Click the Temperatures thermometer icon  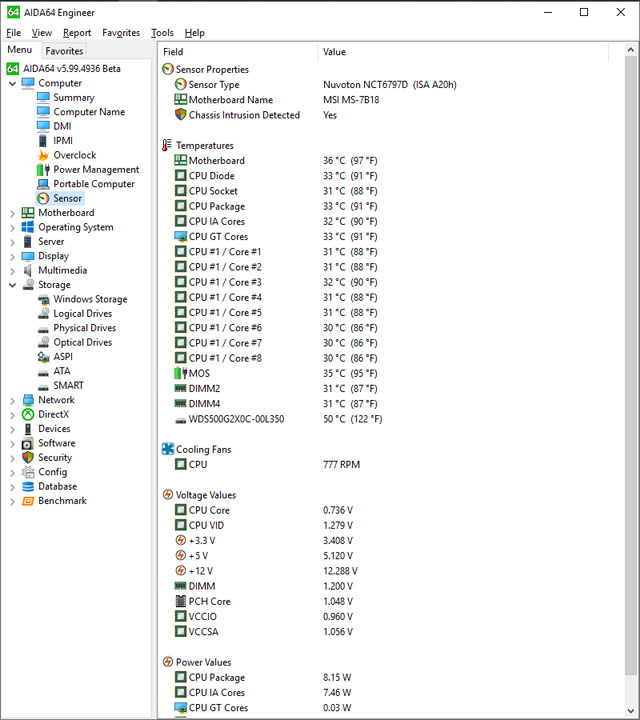[x=167, y=145]
